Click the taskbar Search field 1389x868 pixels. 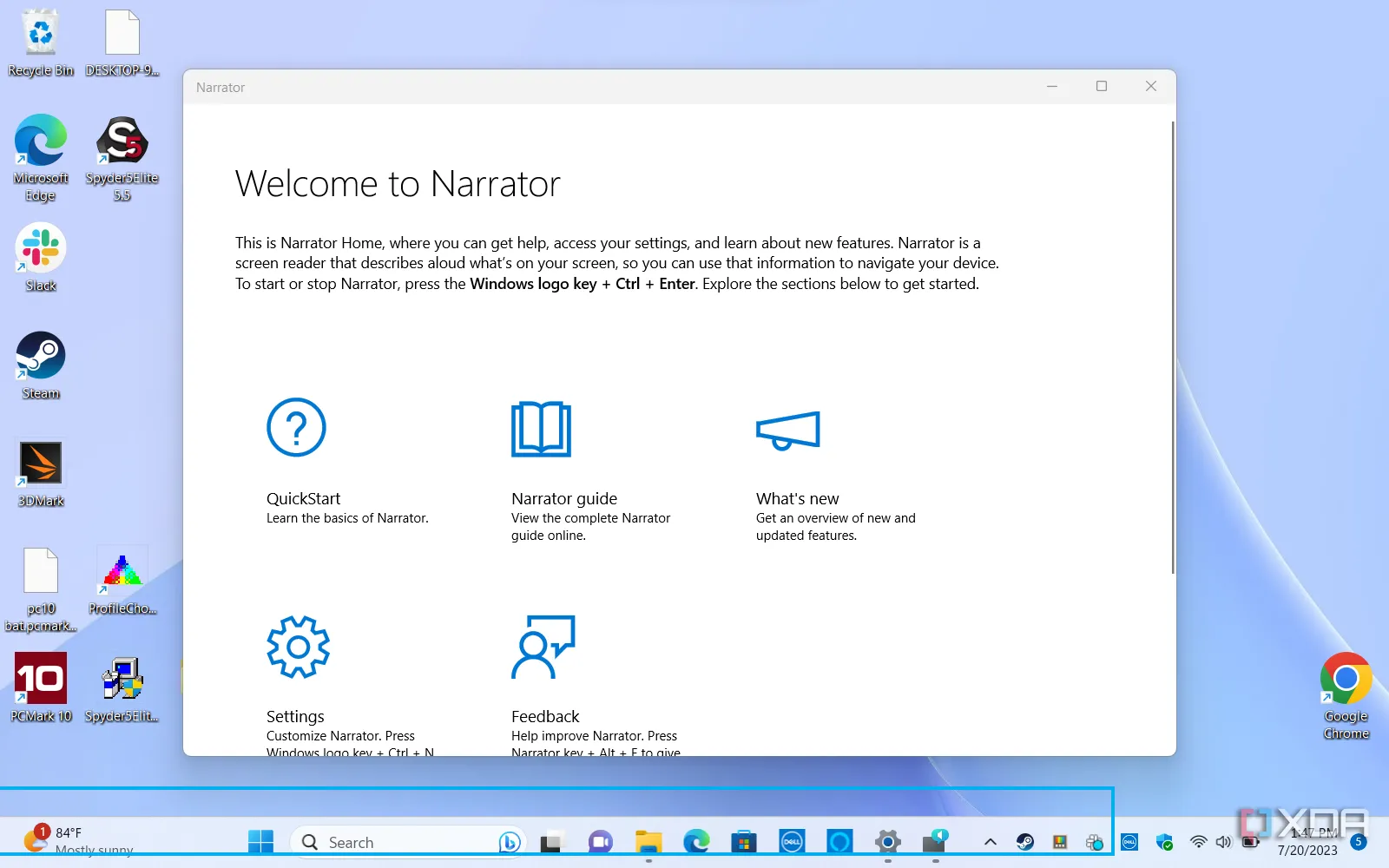399,841
